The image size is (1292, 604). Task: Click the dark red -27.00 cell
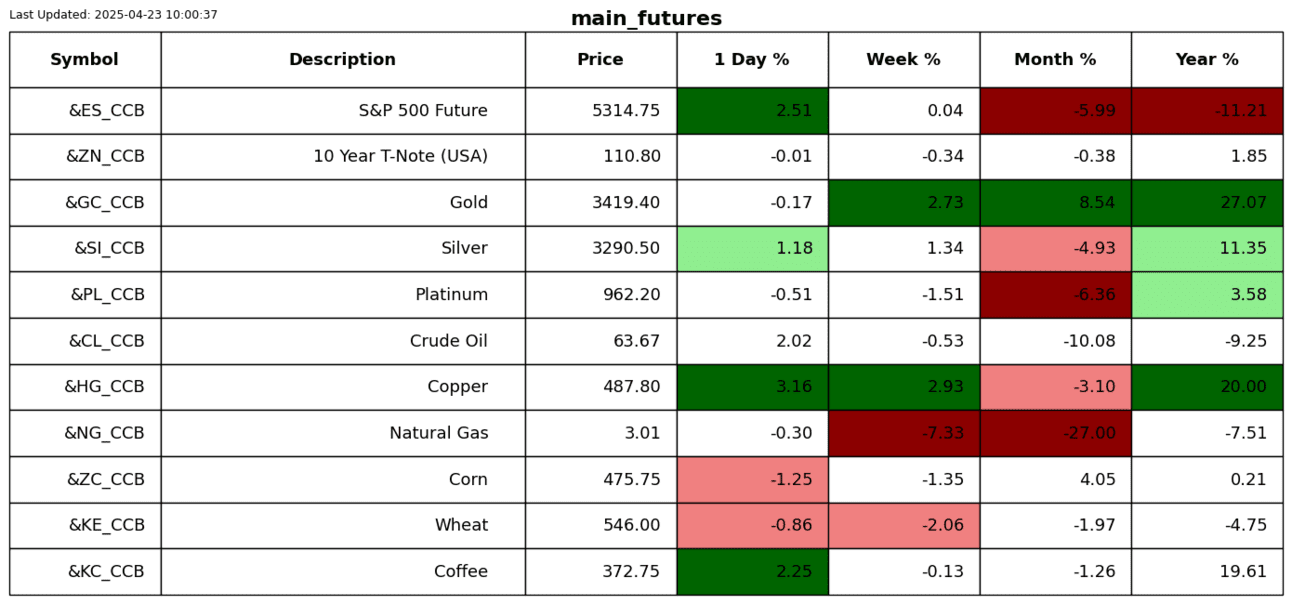pos(1055,433)
